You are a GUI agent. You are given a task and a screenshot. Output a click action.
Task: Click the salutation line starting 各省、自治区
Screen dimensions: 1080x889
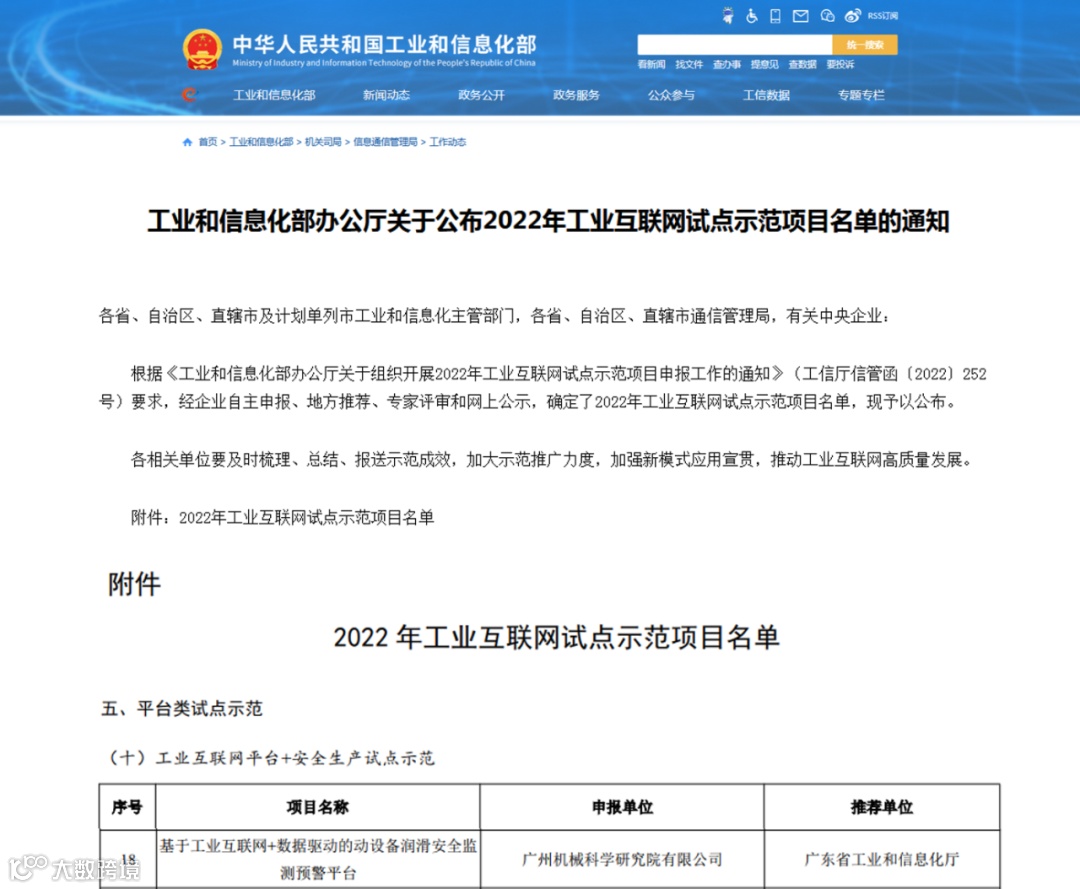click(x=495, y=316)
